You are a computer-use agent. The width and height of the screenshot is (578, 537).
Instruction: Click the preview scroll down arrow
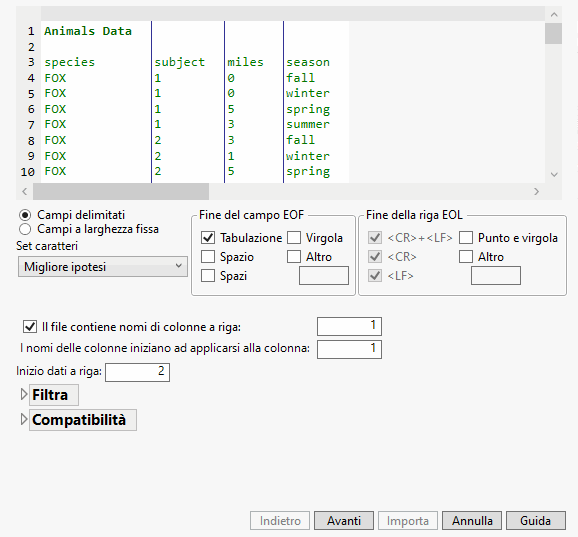pos(554,174)
